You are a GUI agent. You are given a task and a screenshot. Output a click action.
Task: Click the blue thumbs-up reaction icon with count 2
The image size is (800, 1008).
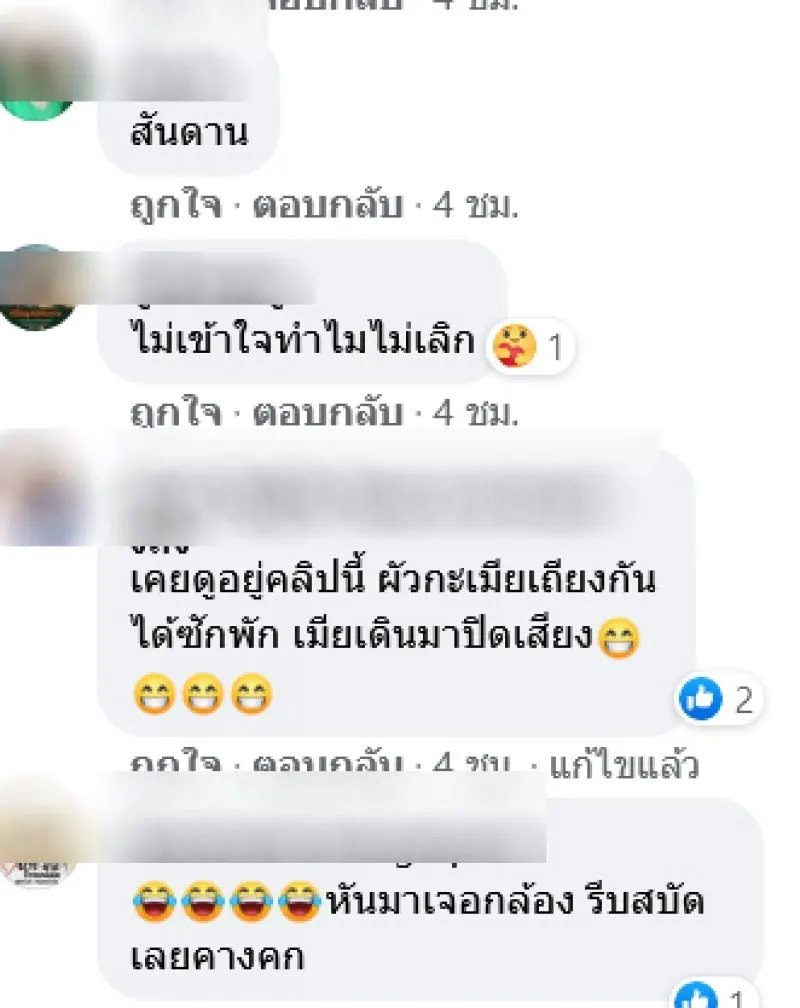point(701,698)
